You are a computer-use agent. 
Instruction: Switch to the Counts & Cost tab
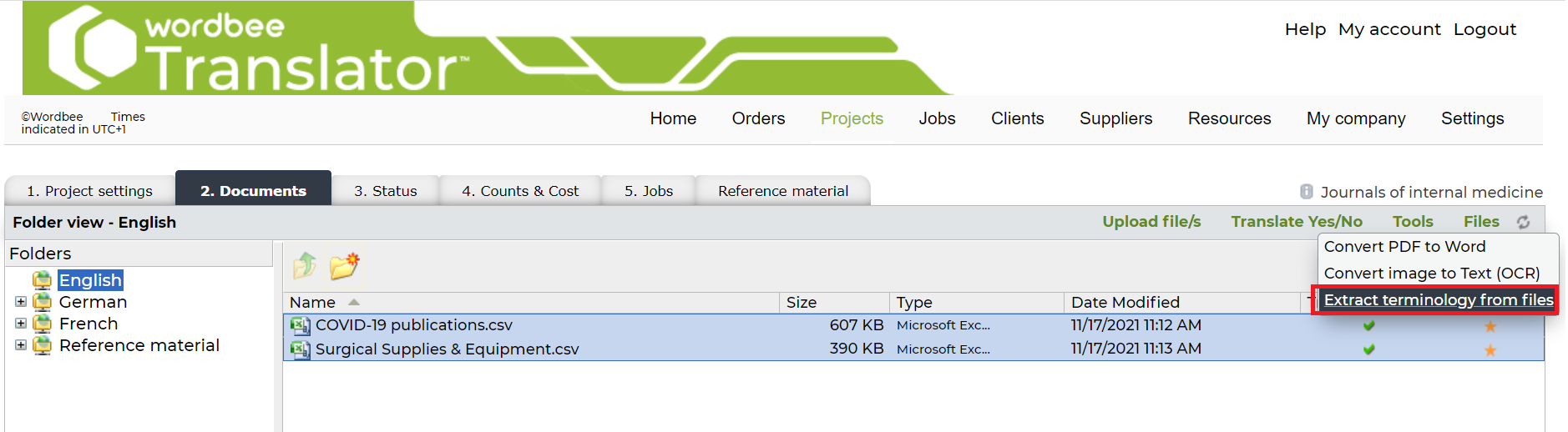519,191
